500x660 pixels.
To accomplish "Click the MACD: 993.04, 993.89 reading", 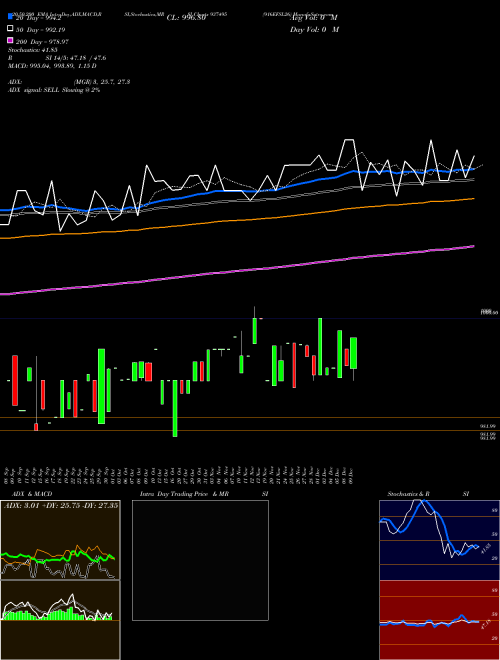I will coord(52,66).
